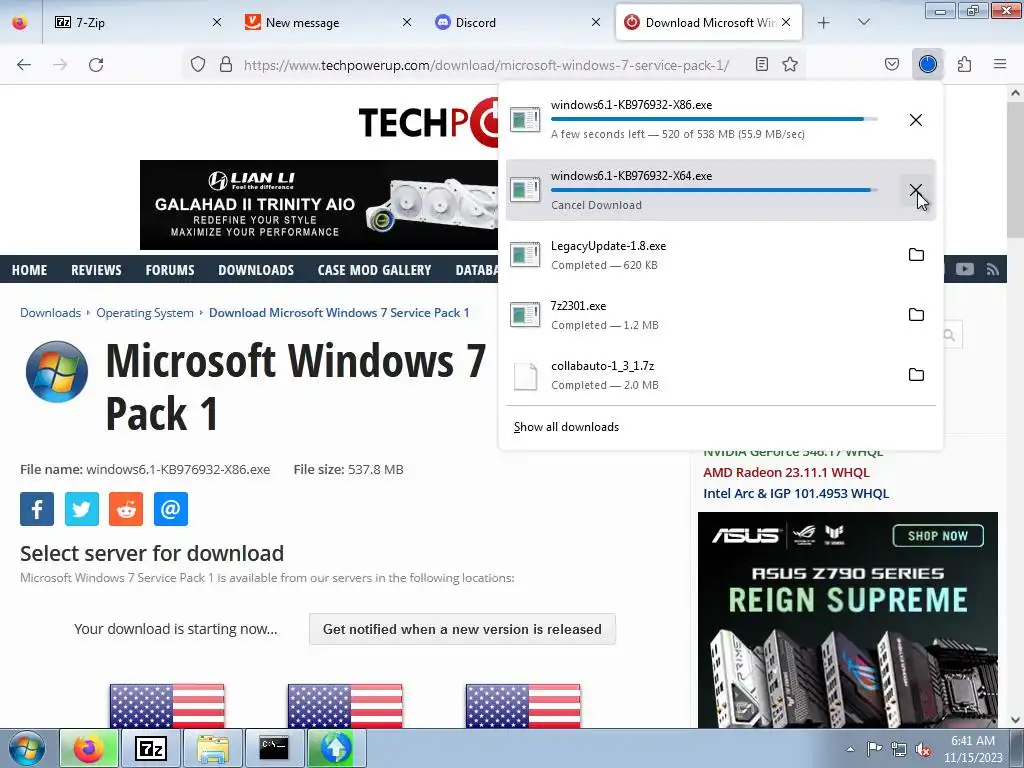This screenshot has width=1024, height=768.
Task: Click the taskbar clock showing 6:41 AM
Action: 972,749
